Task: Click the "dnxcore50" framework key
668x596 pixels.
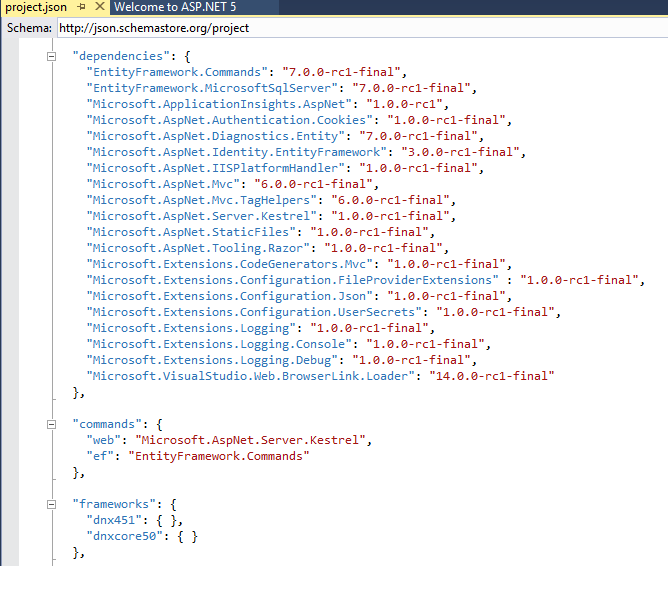Action: click(125, 536)
